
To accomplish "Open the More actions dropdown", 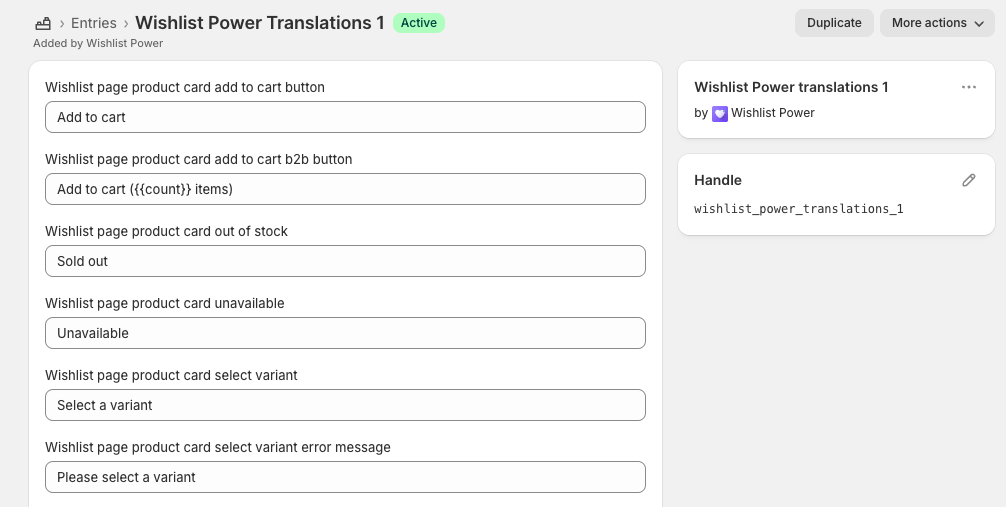I will (x=937, y=23).
